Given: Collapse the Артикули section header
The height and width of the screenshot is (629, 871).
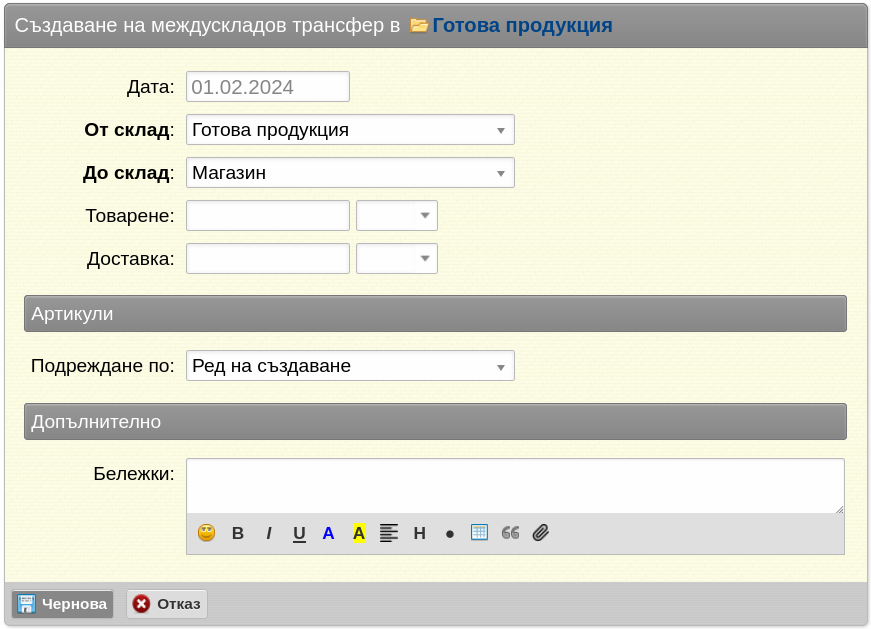Looking at the screenshot, I should [436, 313].
